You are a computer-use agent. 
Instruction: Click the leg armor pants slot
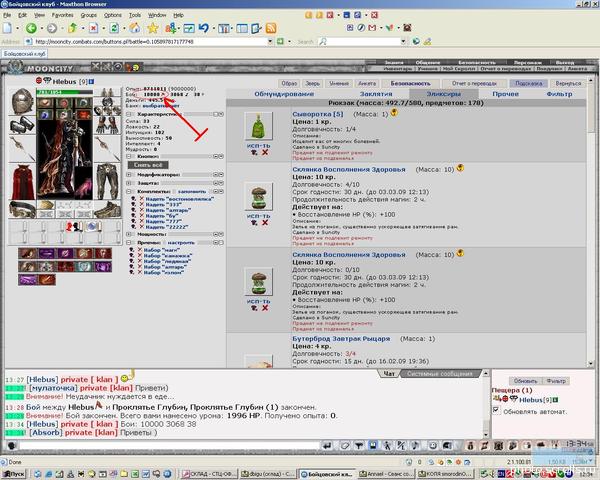pos(107,181)
